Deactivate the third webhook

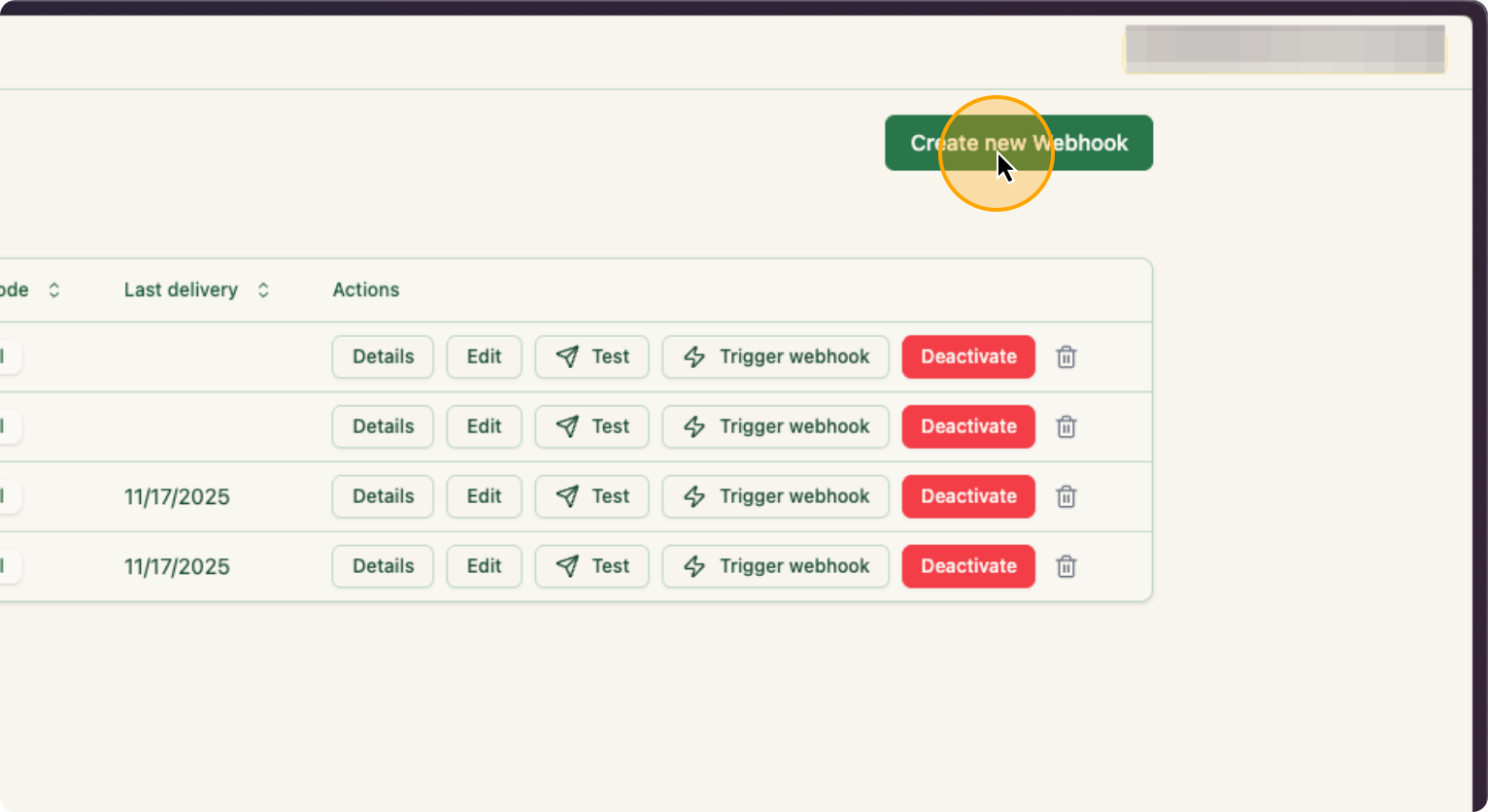click(967, 496)
